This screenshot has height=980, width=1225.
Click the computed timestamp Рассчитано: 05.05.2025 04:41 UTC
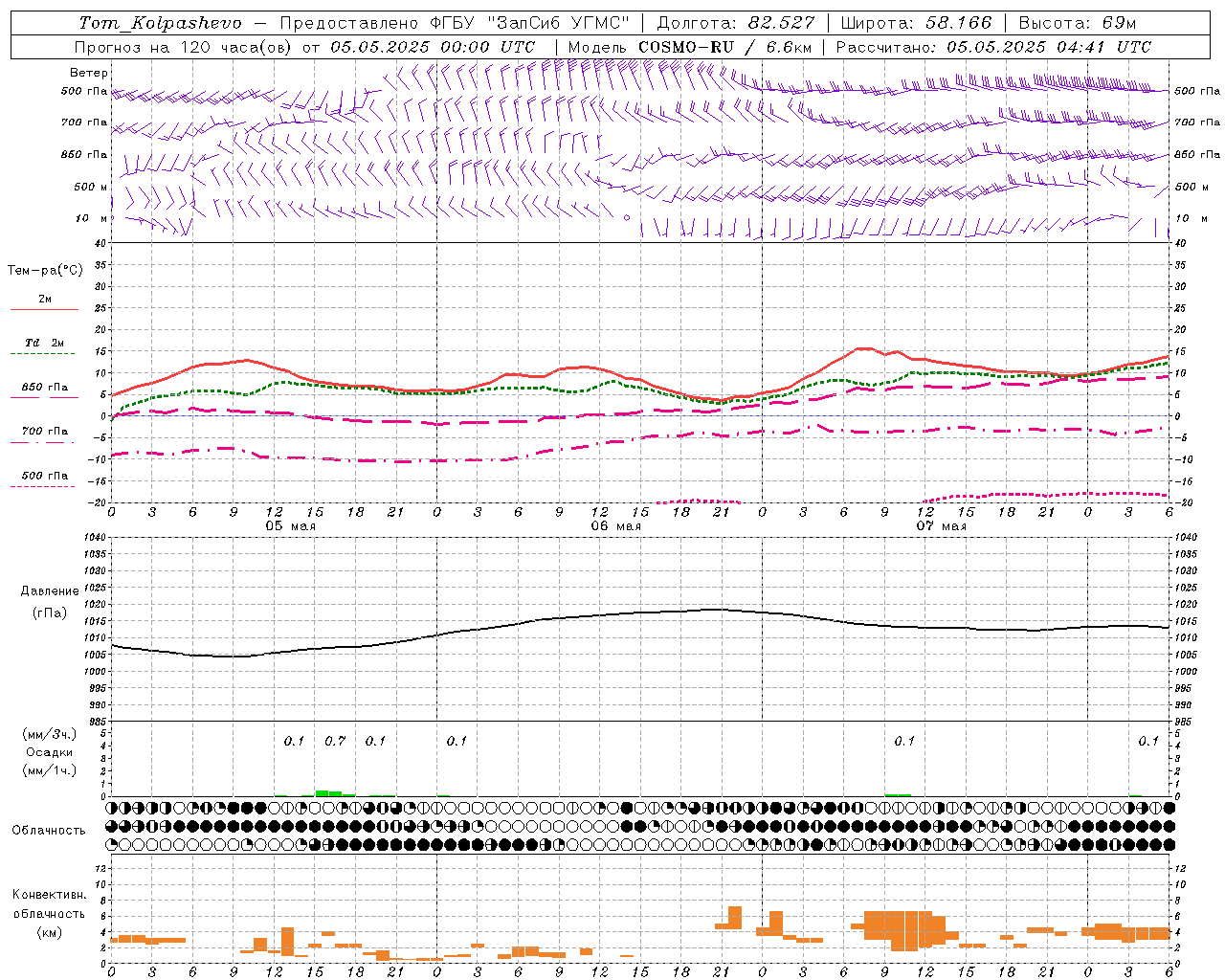tap(993, 47)
